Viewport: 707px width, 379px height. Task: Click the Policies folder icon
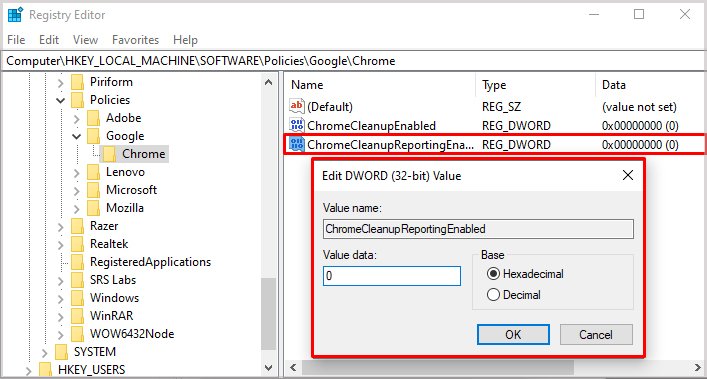78,100
